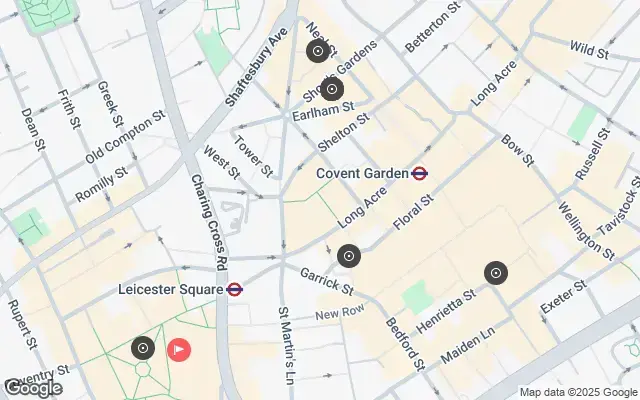Click the Covent Garden Underground roundel
The height and width of the screenshot is (400, 640).
pos(420,173)
